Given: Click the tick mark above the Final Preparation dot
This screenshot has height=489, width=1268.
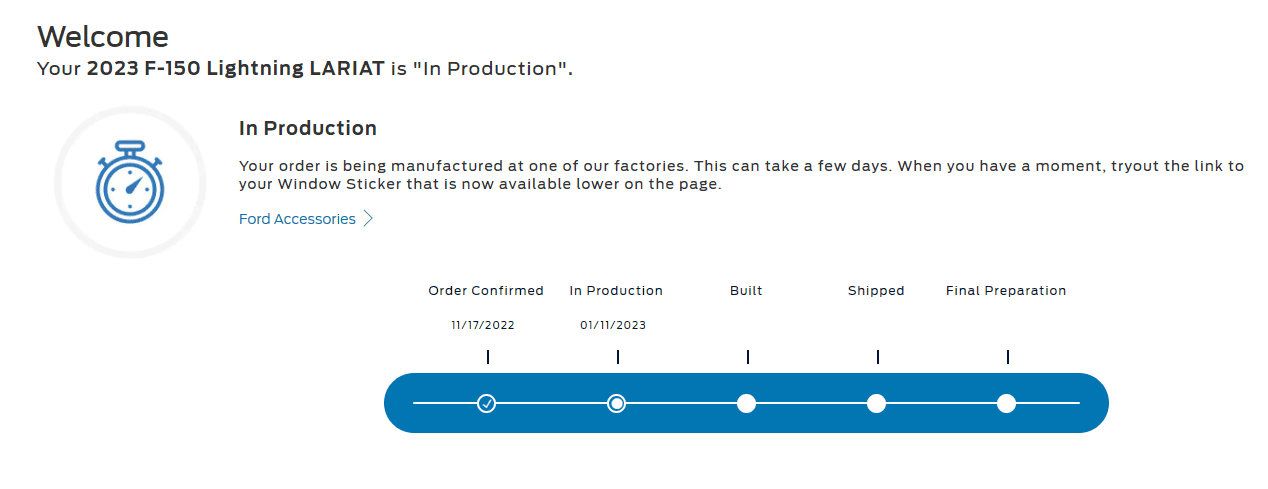Looking at the screenshot, I should (1008, 357).
